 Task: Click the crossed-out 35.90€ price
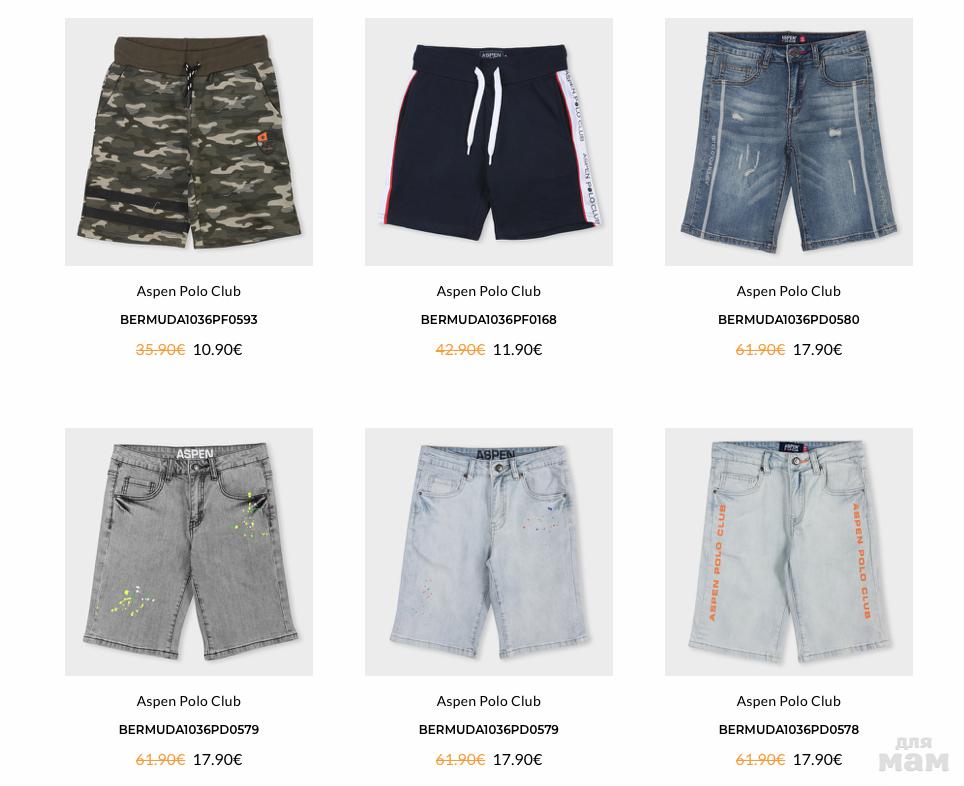click(x=160, y=350)
